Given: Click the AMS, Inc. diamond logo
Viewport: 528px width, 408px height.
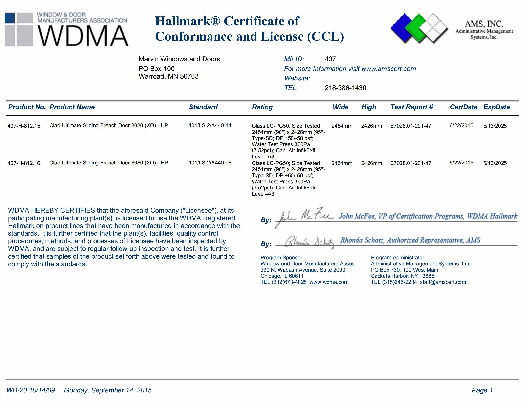Looking at the screenshot, I should (x=419, y=28).
